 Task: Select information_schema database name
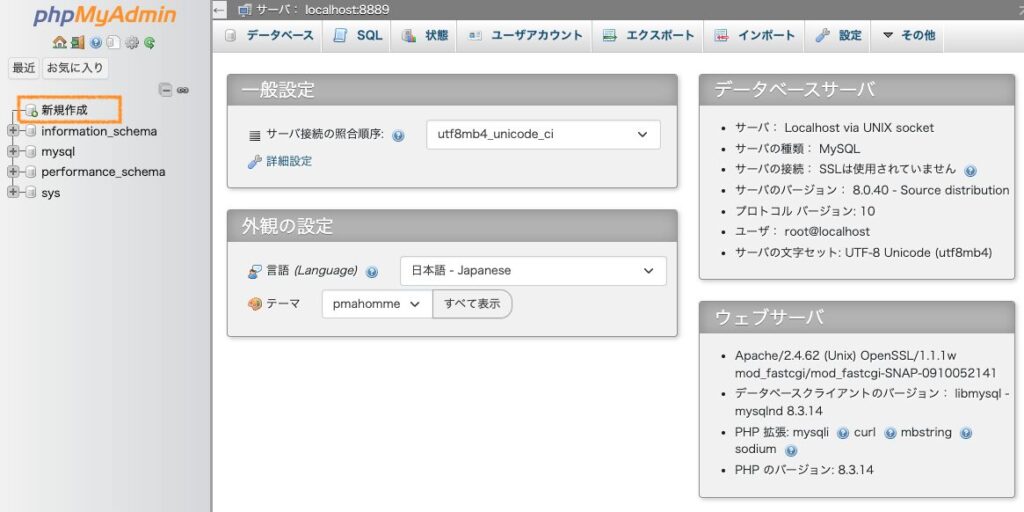pos(99,131)
